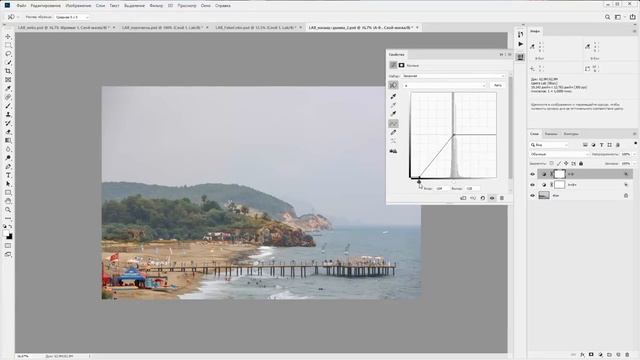The height and width of the screenshot is (360, 640).
Task: Delete the Curves adjustment layer via trash
Action: [x=502, y=198]
